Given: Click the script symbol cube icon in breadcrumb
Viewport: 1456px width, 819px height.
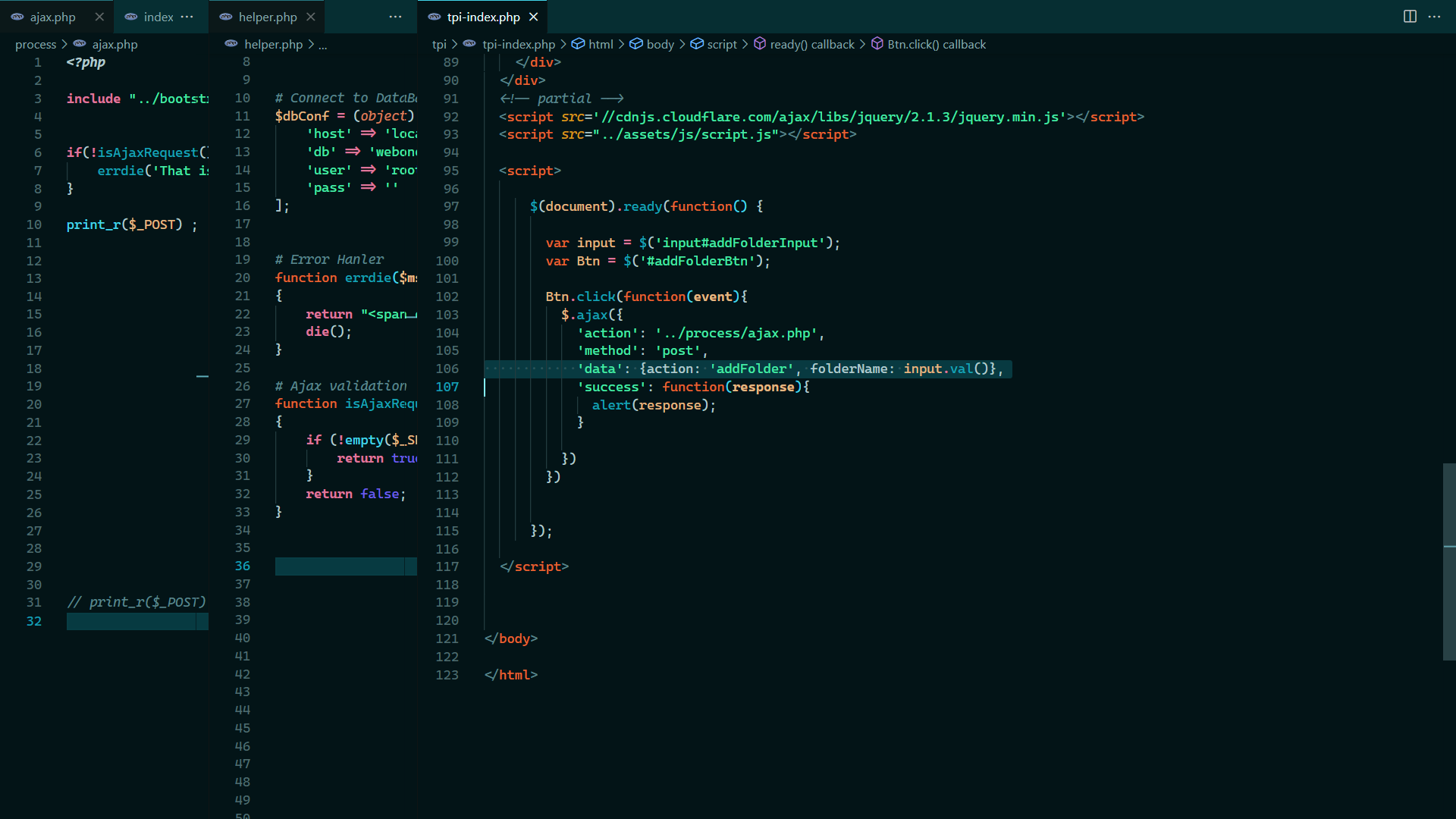Looking at the screenshot, I should (697, 44).
